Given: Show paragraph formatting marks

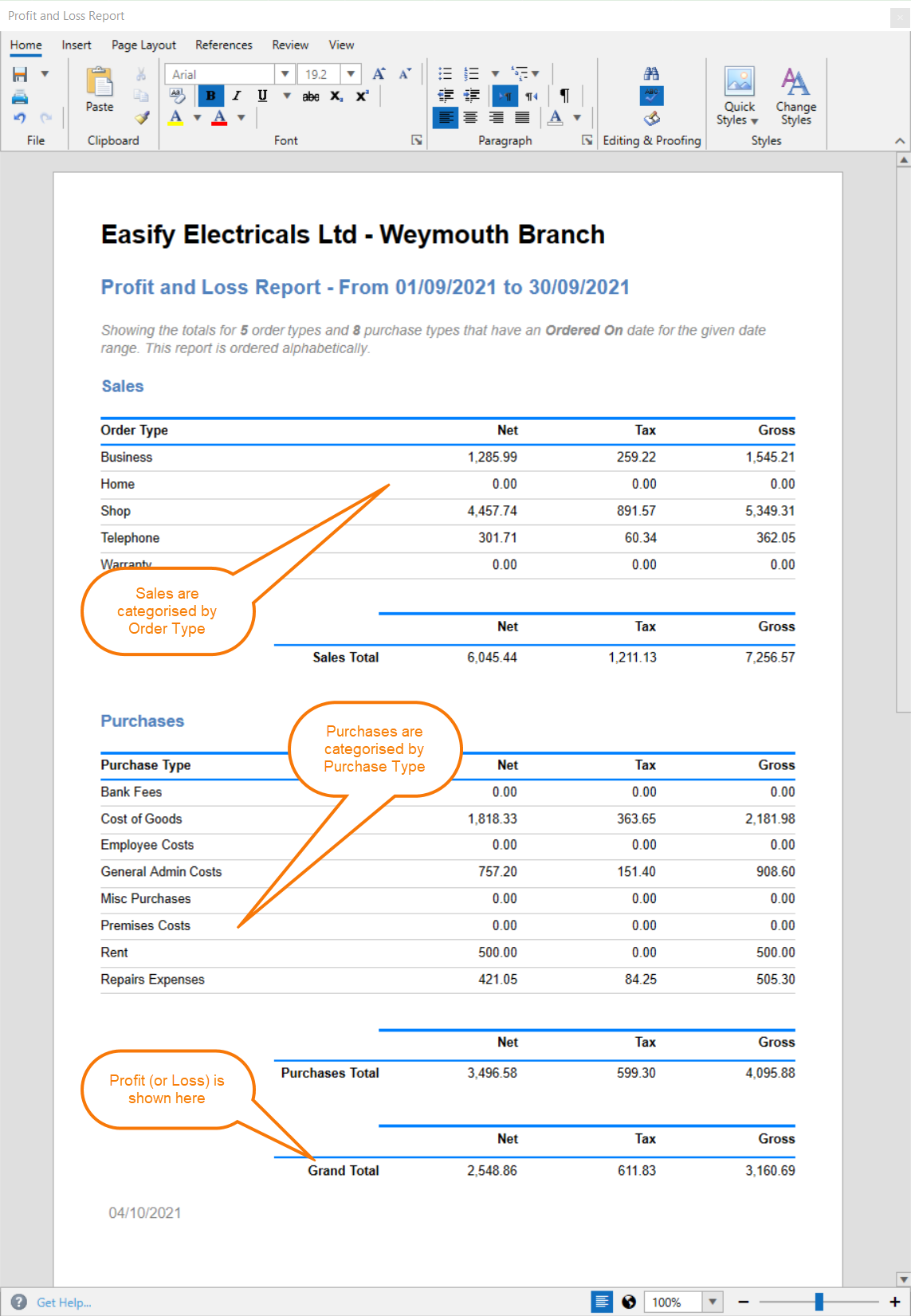Looking at the screenshot, I should [564, 96].
